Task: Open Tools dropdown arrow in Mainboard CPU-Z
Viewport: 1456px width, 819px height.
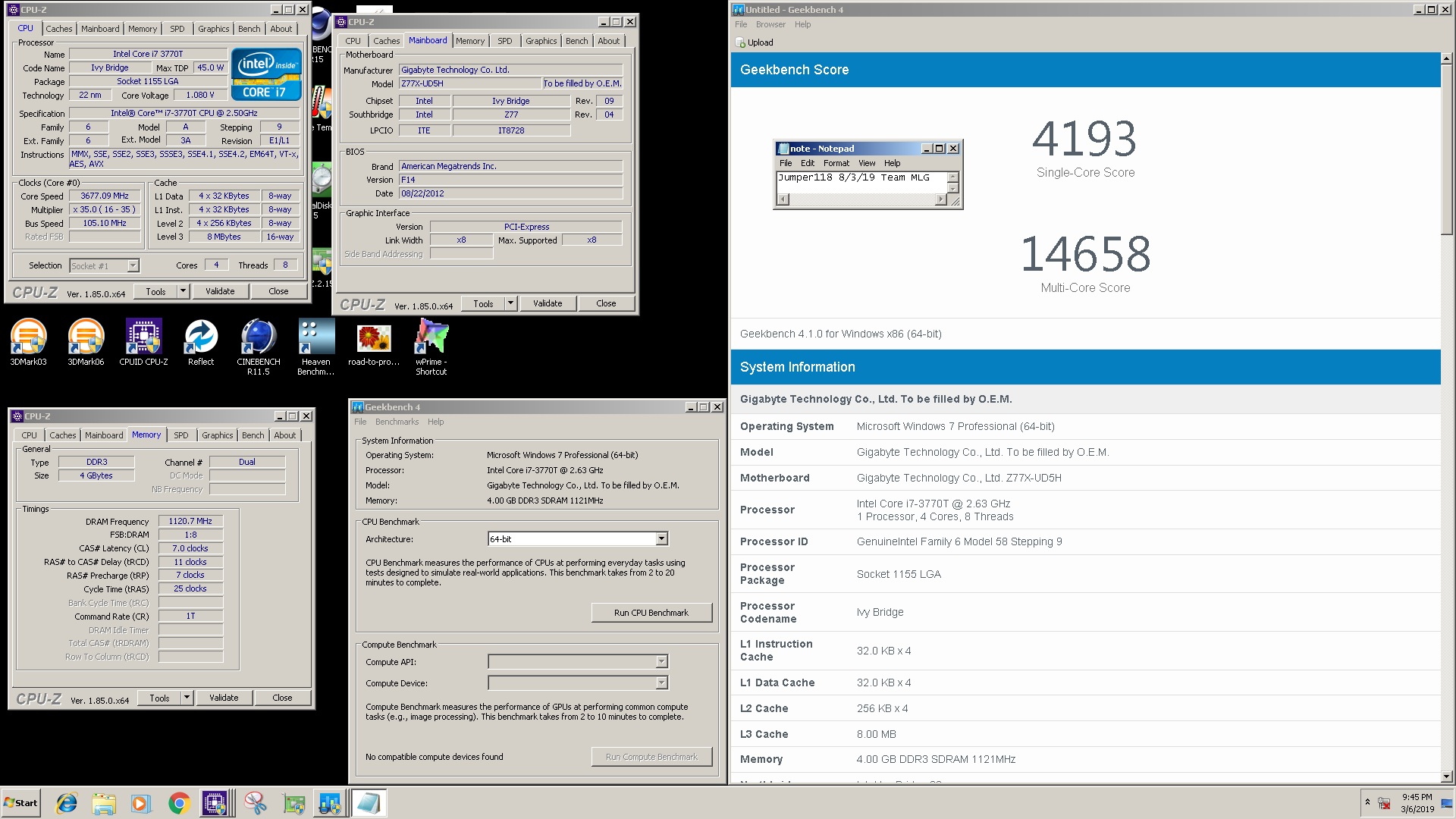Action: tap(510, 303)
